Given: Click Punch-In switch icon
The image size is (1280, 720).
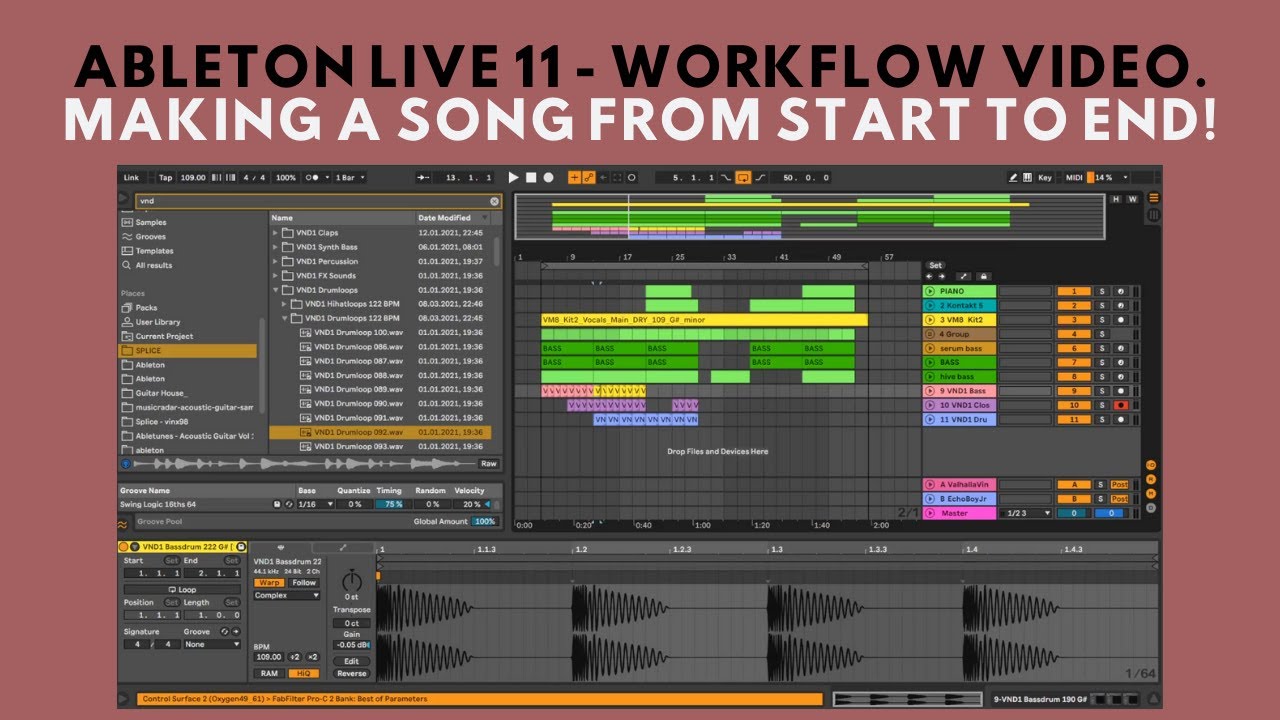Looking at the screenshot, I should [x=726, y=177].
